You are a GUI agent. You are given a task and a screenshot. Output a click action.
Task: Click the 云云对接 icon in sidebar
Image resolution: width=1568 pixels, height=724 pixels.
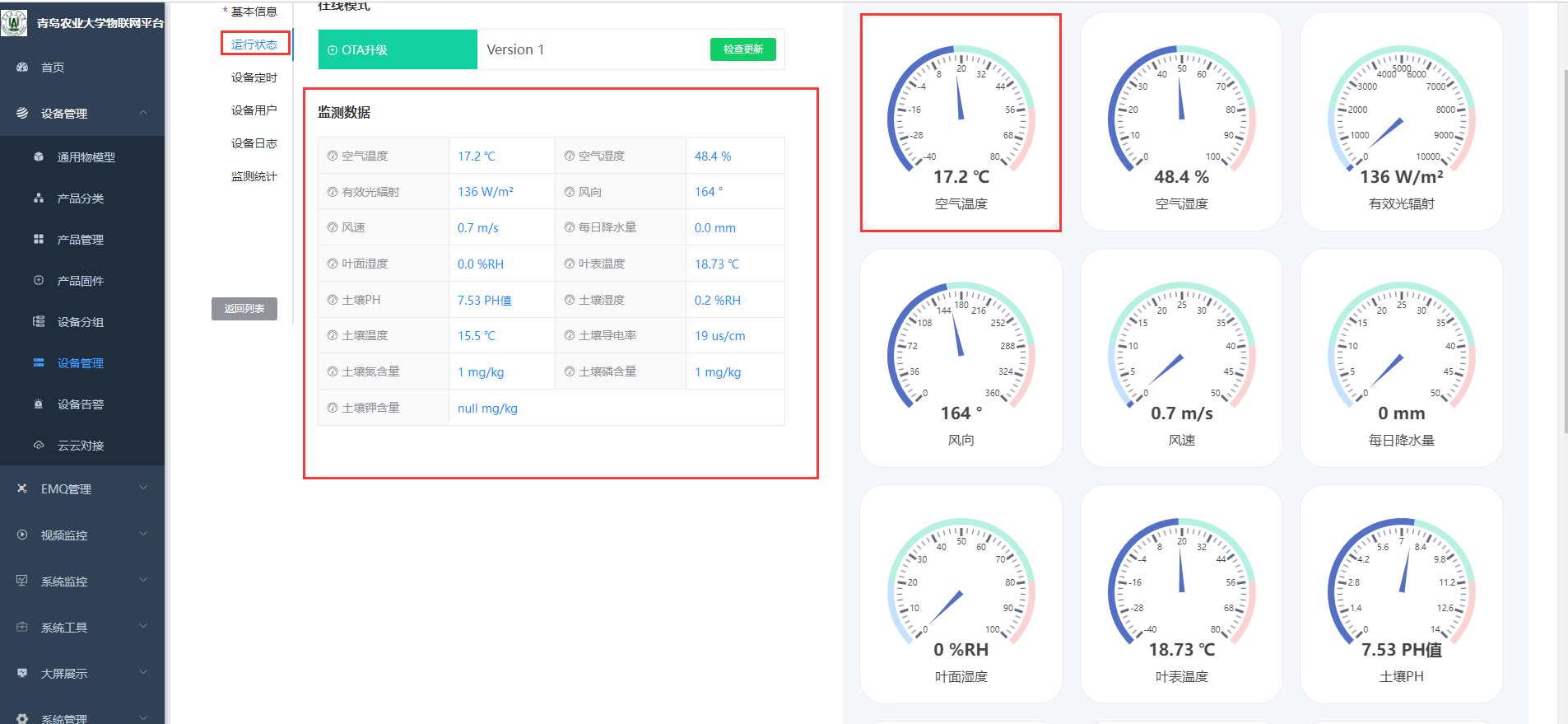39,445
